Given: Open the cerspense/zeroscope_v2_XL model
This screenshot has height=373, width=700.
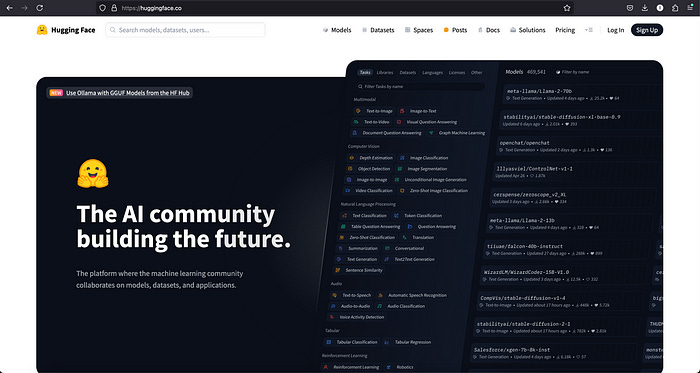Looking at the screenshot, I should pos(573,198).
